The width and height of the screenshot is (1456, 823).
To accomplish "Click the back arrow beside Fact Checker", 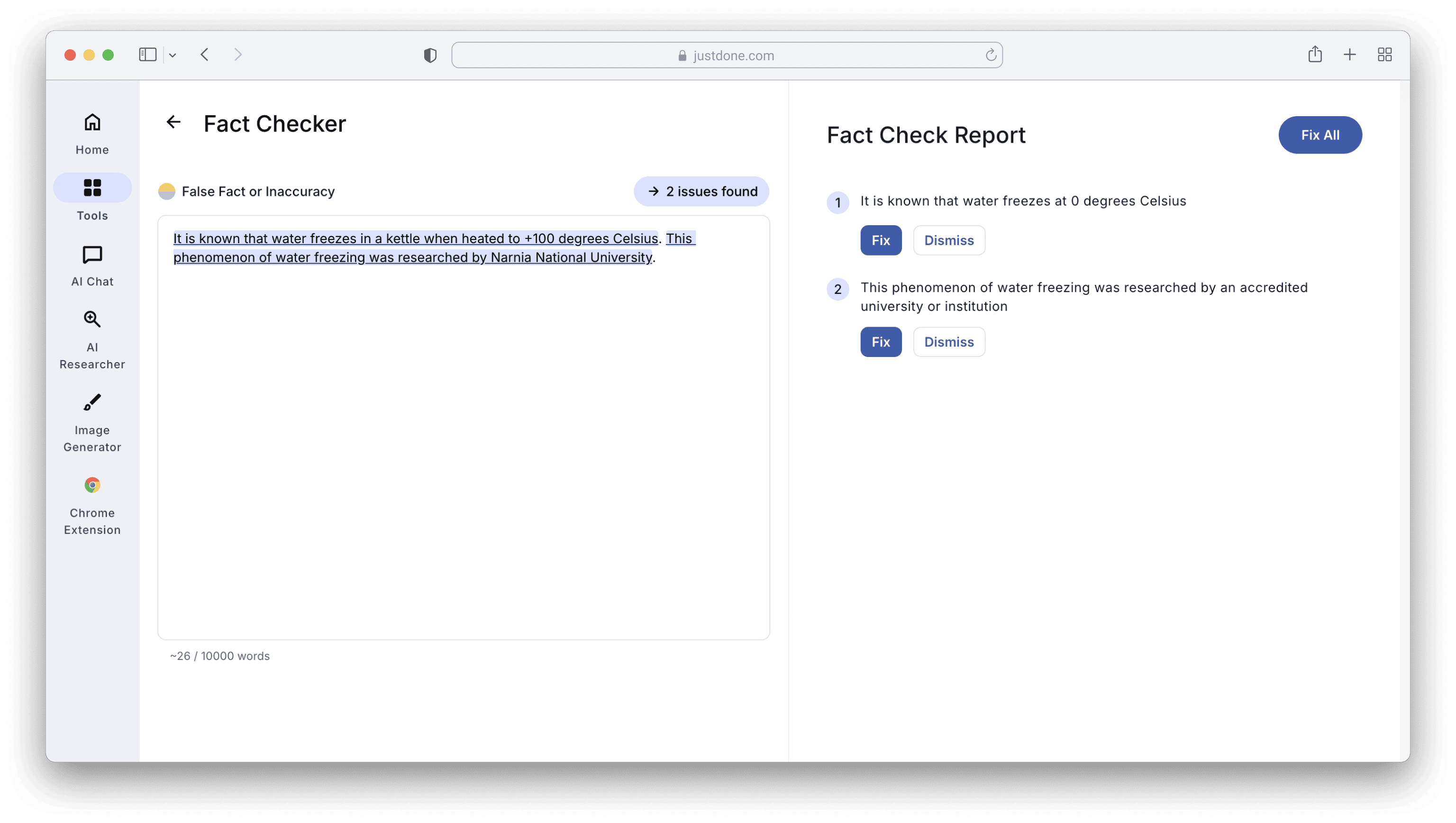I will pos(173,122).
